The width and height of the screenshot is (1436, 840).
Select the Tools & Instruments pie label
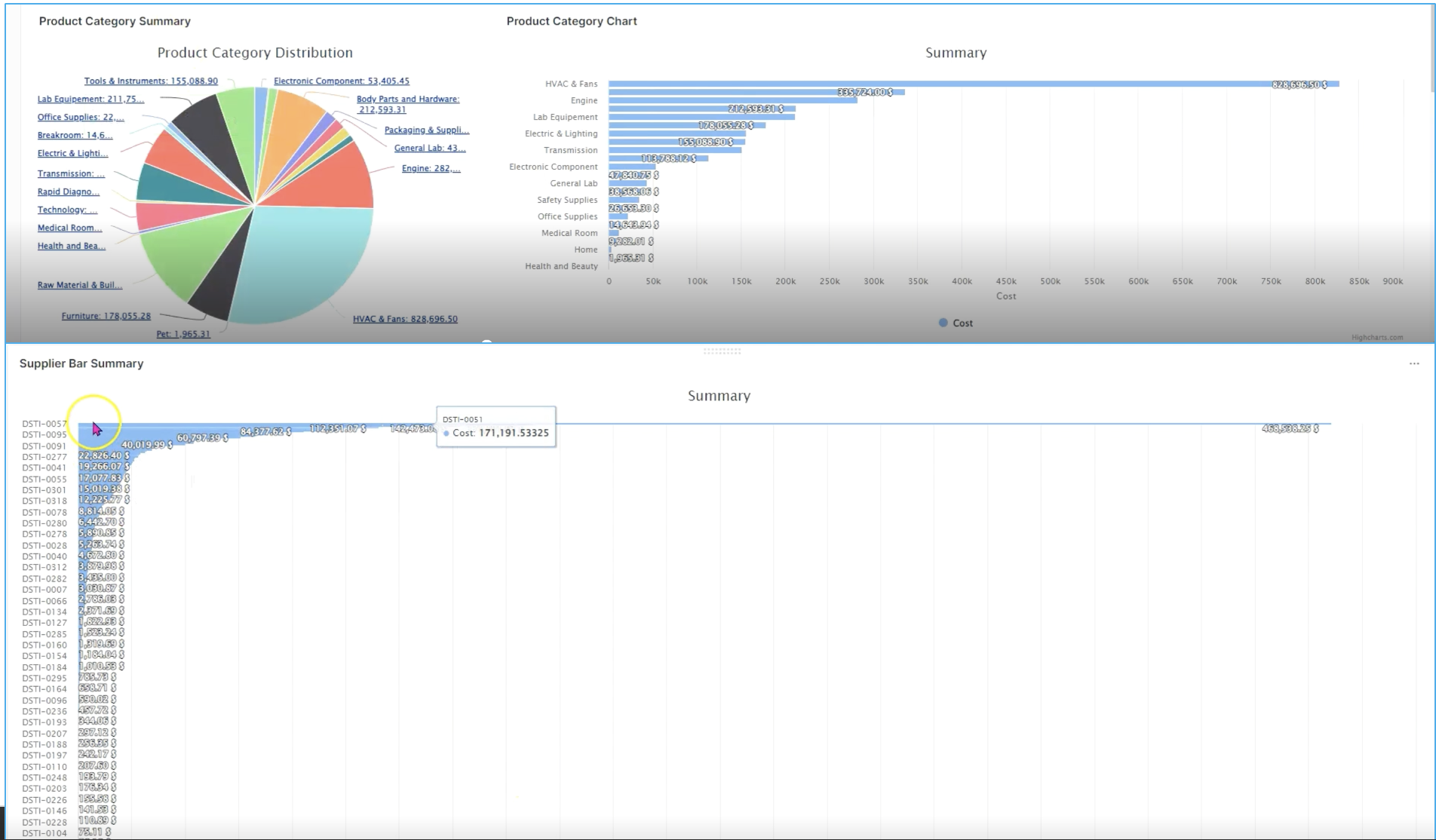click(151, 81)
